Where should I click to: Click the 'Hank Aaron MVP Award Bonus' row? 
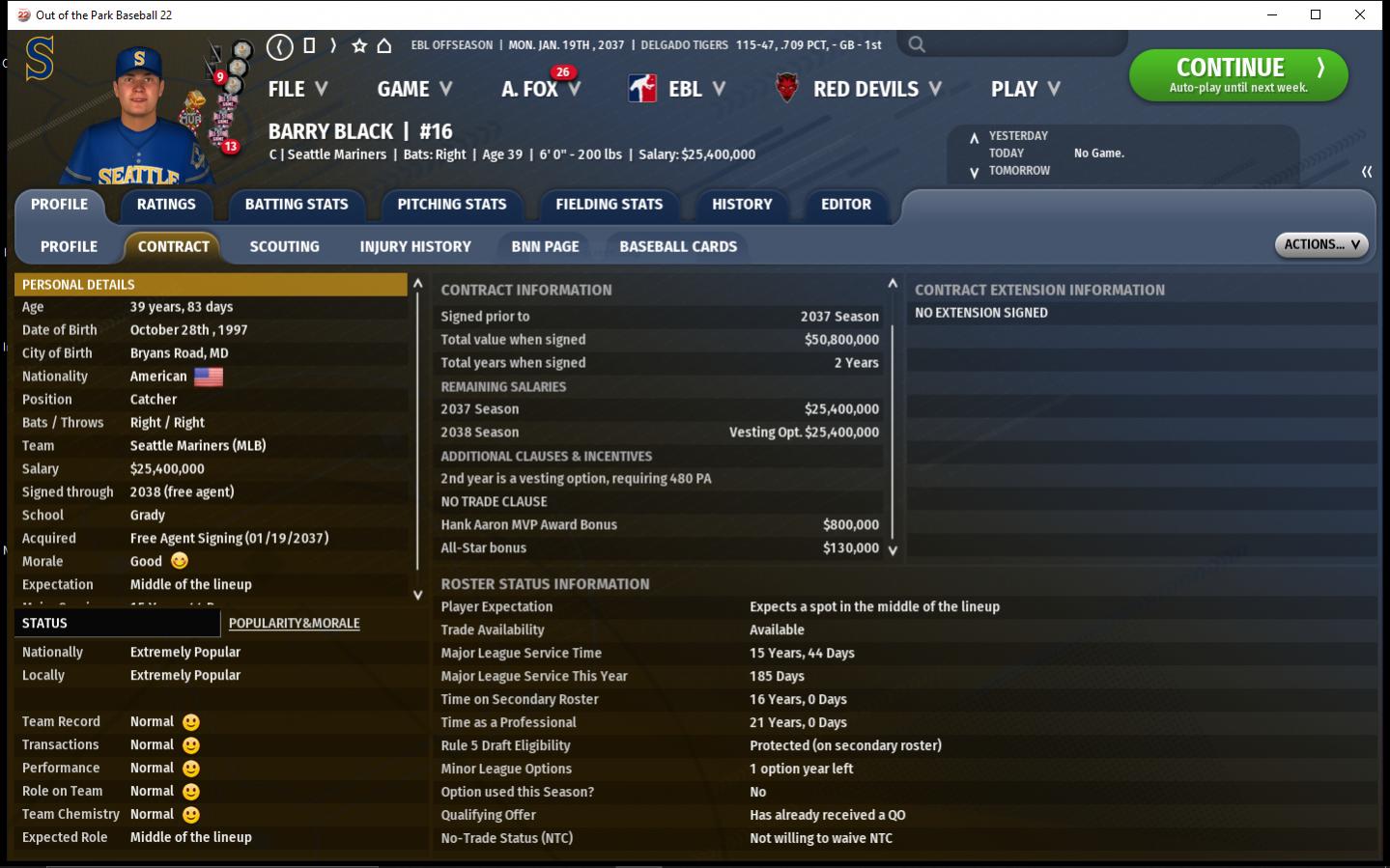[x=660, y=525]
